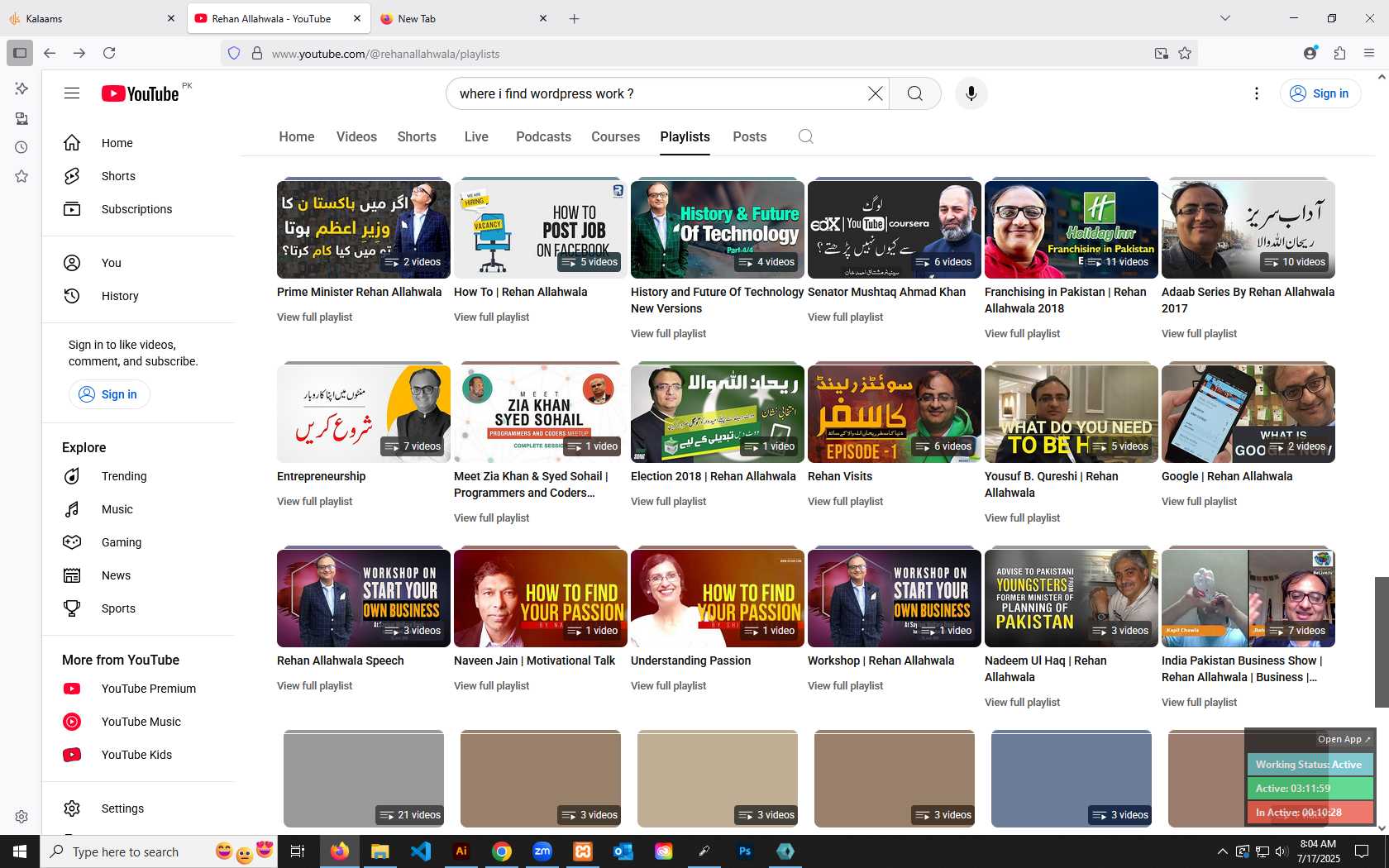Click the browser address bar URL
Viewport: 1389px width, 868px height.
click(x=385, y=54)
